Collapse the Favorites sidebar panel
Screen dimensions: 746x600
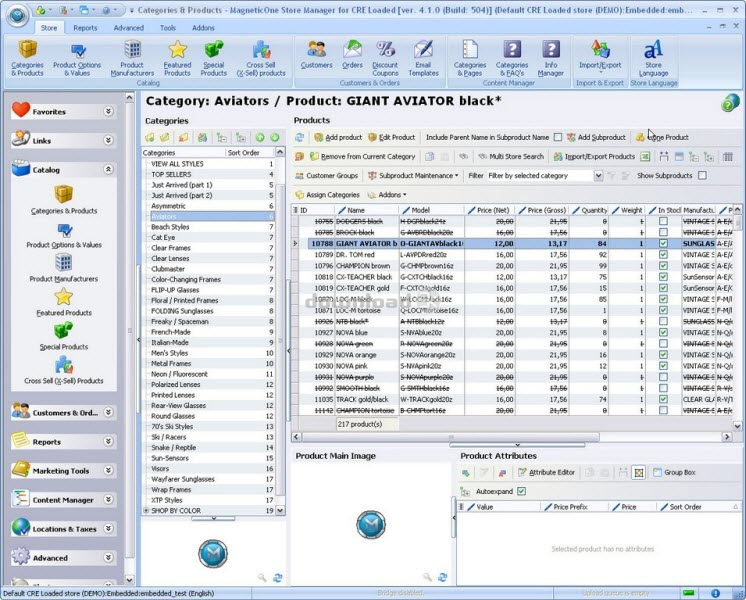[108, 112]
